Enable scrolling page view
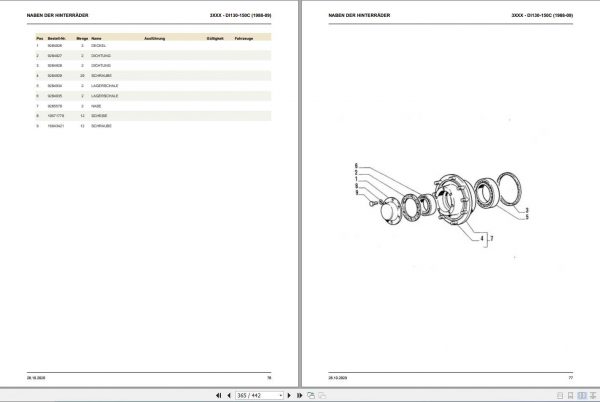The height and width of the screenshot is (402, 600). click(x=571, y=395)
